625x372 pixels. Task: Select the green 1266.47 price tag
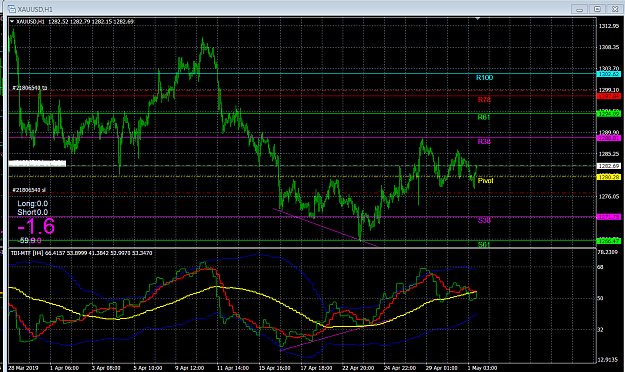609,241
